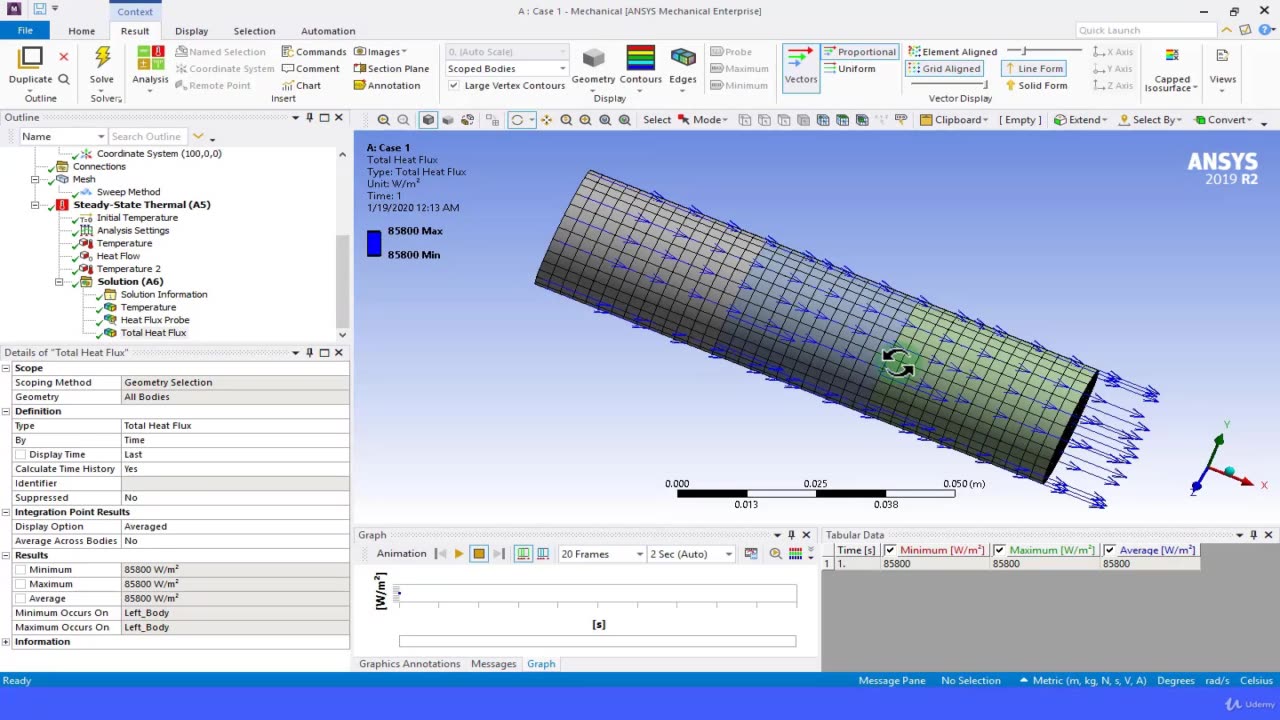Image resolution: width=1280 pixels, height=720 pixels.
Task: Toggle the Minimum result checkbox in Details
Action: point(20,570)
